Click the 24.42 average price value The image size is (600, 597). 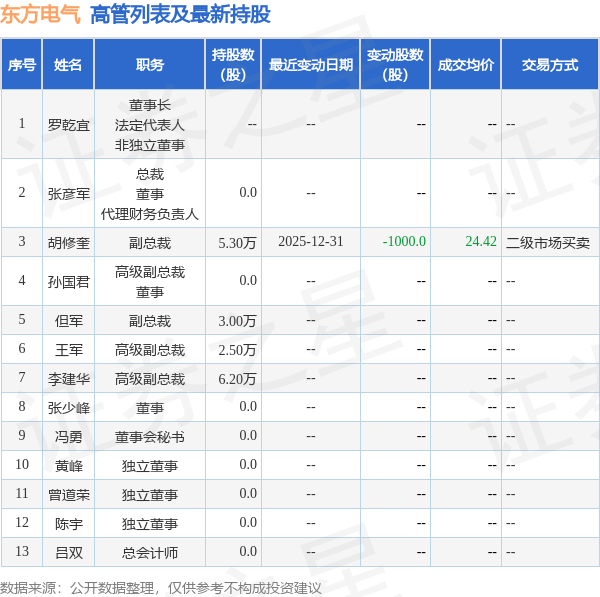[x=481, y=241]
